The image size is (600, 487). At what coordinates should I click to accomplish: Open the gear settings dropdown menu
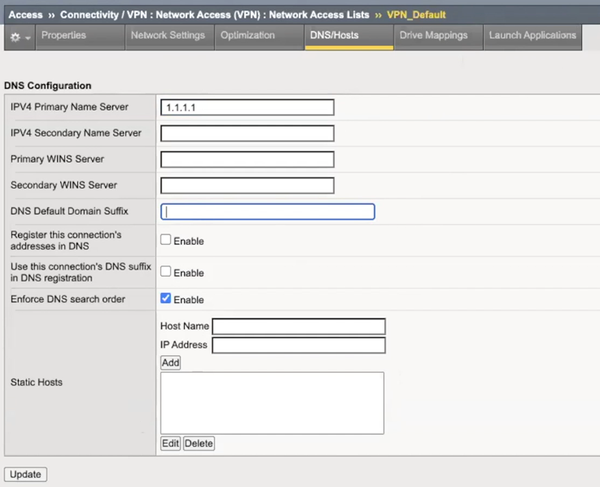pyautogui.click(x=18, y=36)
